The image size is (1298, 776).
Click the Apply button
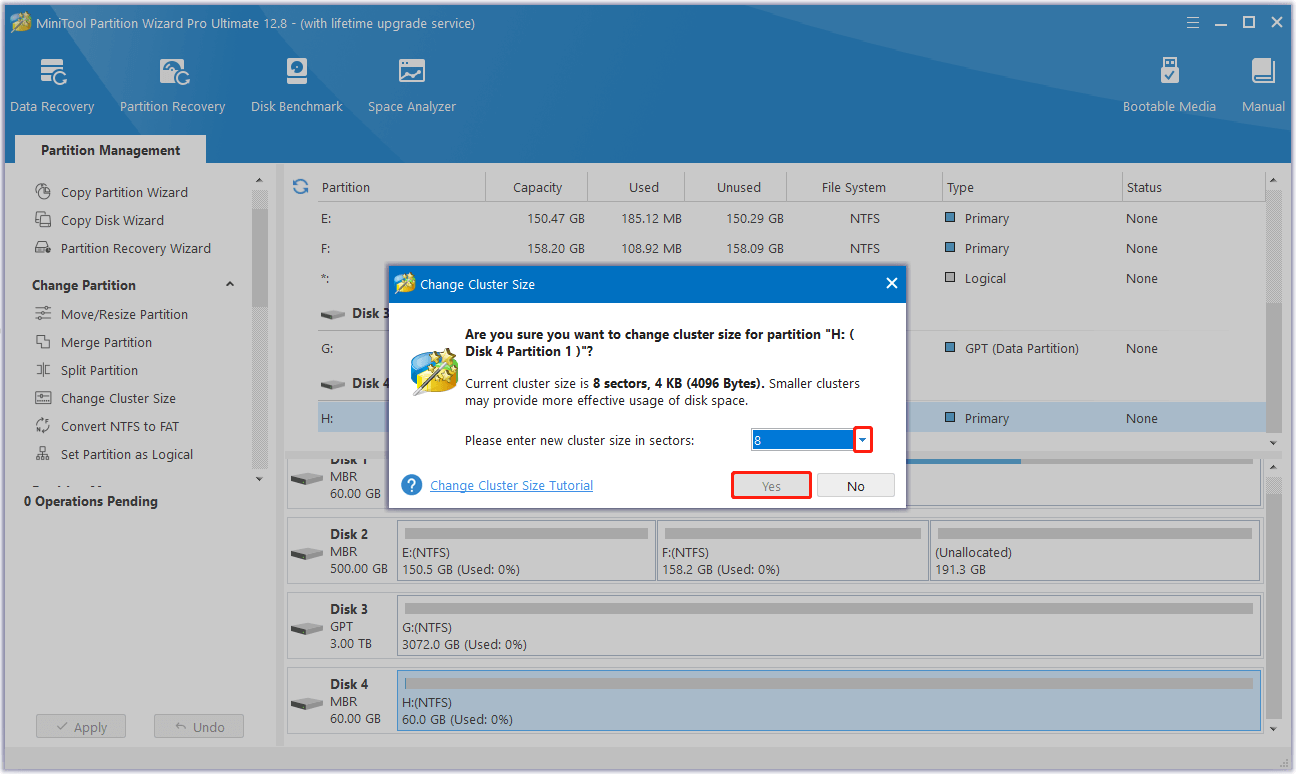point(80,727)
